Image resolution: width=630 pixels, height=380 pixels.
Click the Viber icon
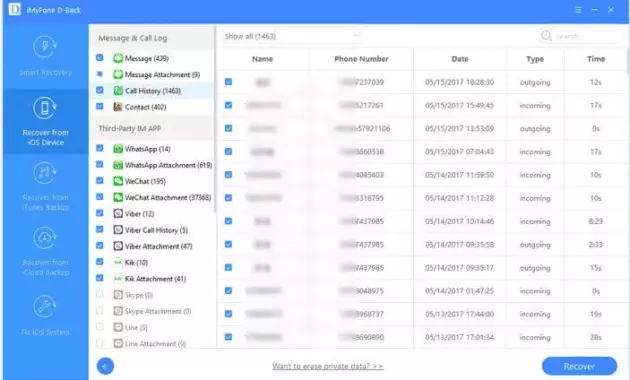click(118, 214)
